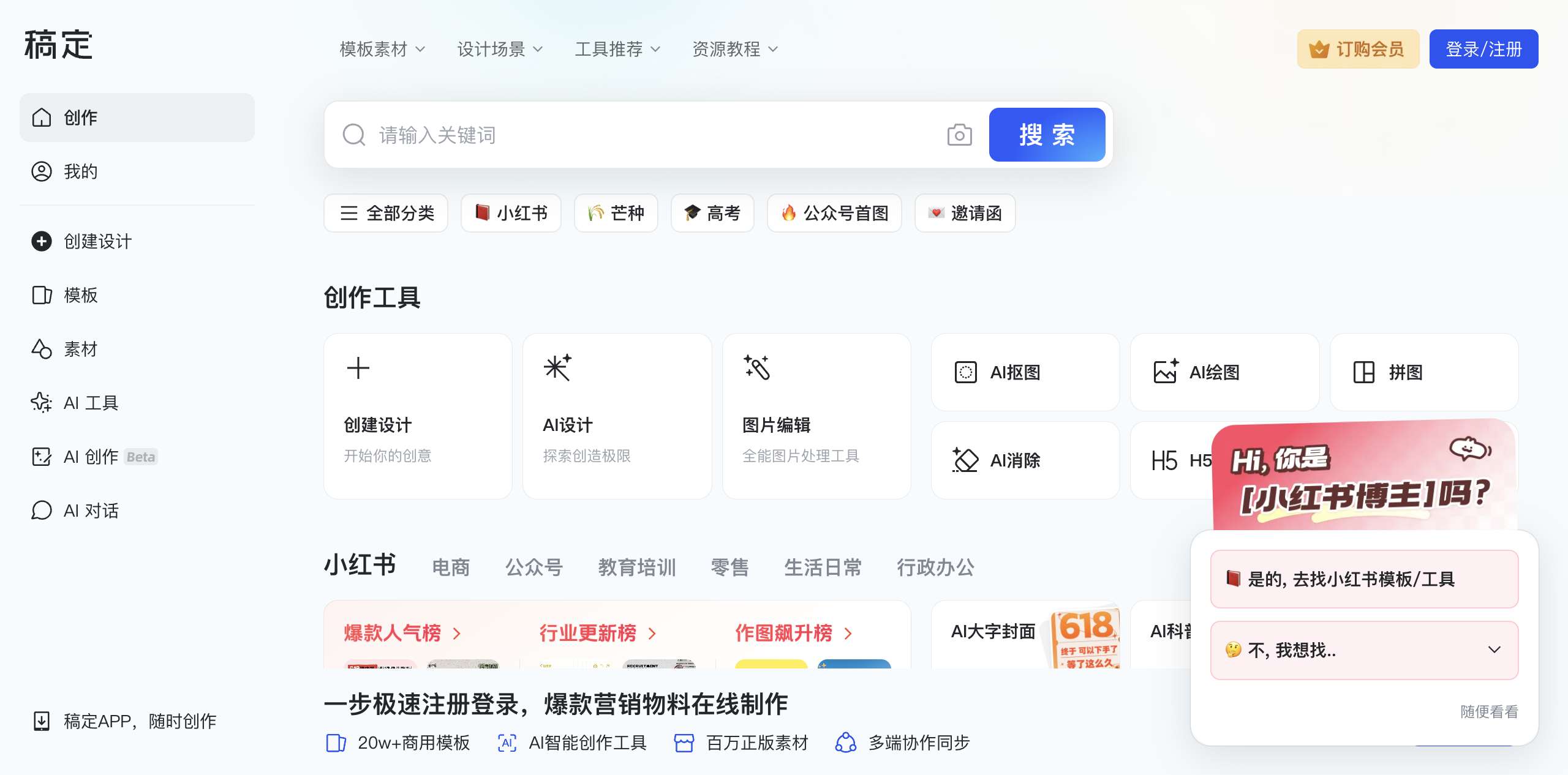
Task: Open the AI设计 sparkle card
Action: 617,416
